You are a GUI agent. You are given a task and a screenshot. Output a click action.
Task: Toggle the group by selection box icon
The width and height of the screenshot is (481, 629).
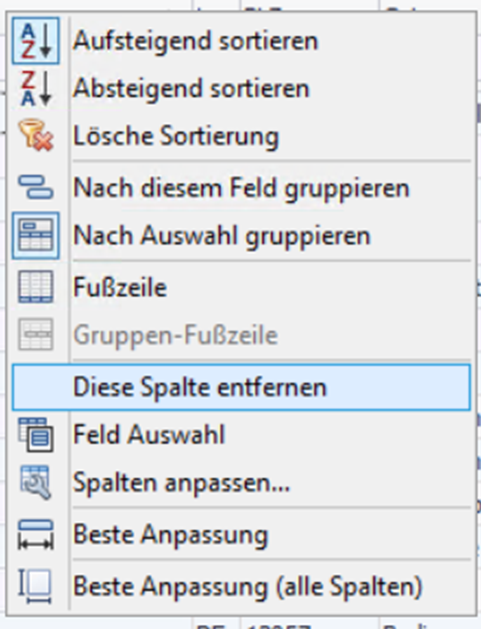pyautogui.click(x=36, y=235)
